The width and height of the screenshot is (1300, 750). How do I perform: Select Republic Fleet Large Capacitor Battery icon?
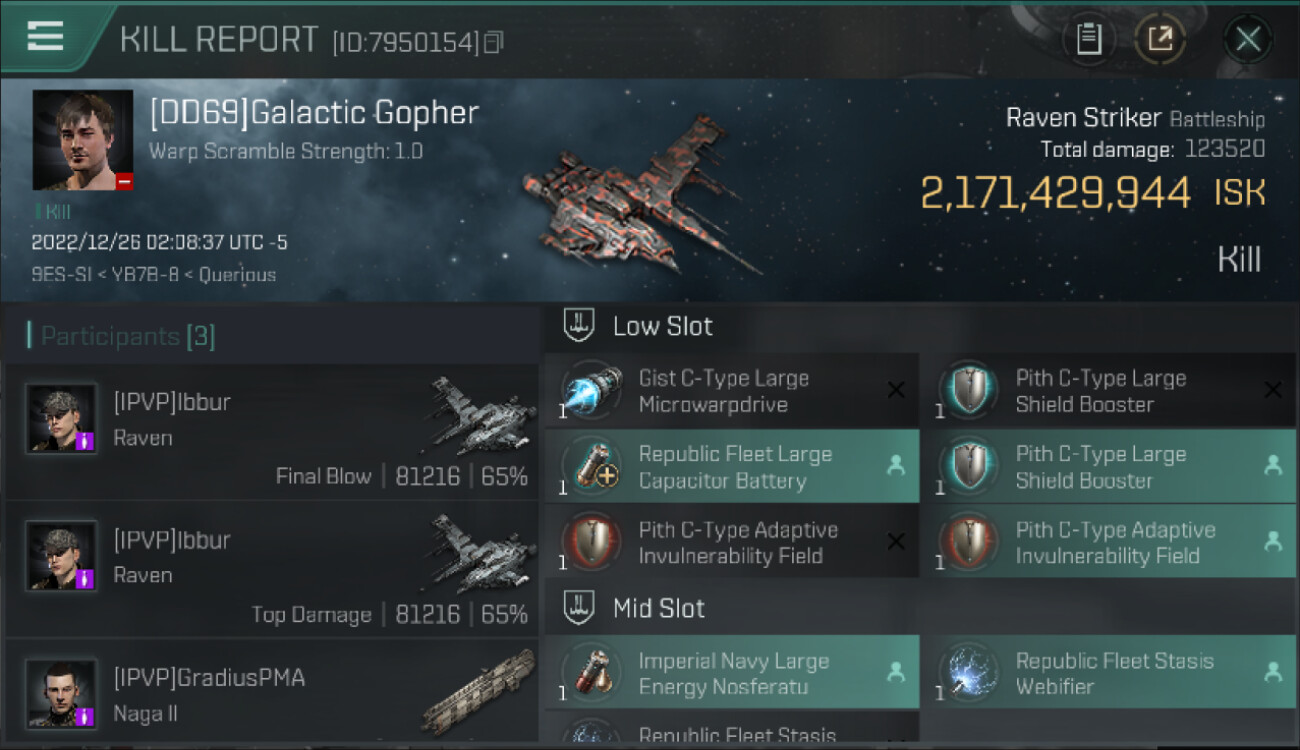591,466
